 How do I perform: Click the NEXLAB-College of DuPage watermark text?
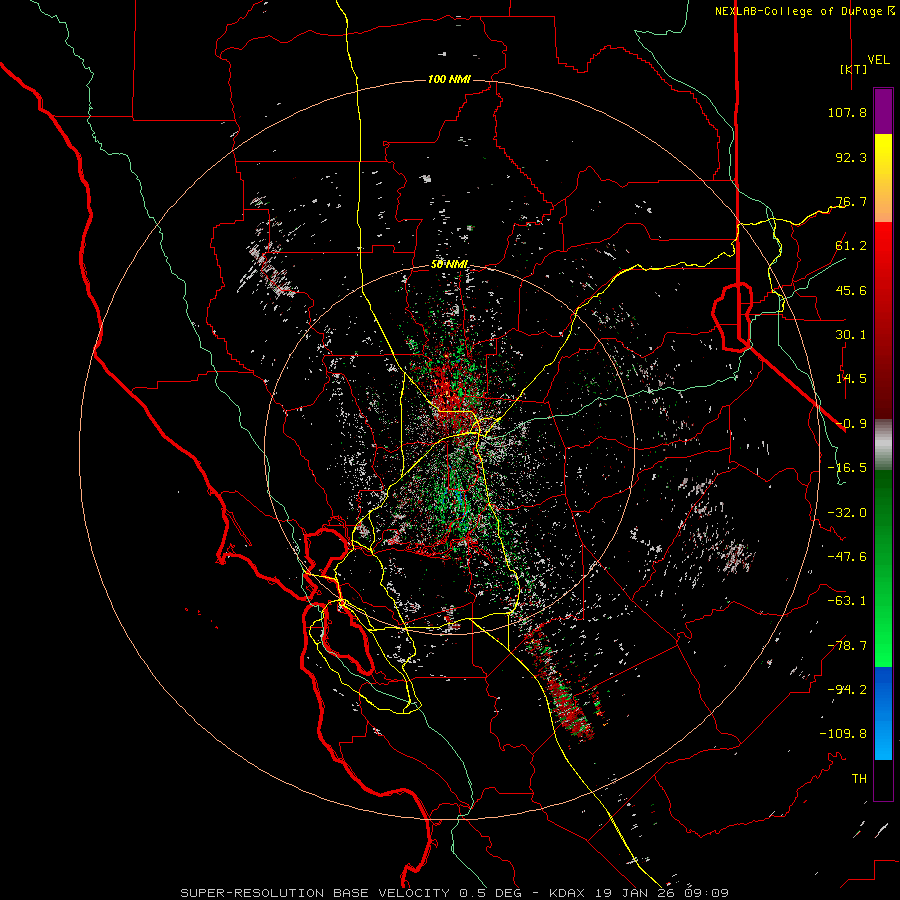(805, 11)
